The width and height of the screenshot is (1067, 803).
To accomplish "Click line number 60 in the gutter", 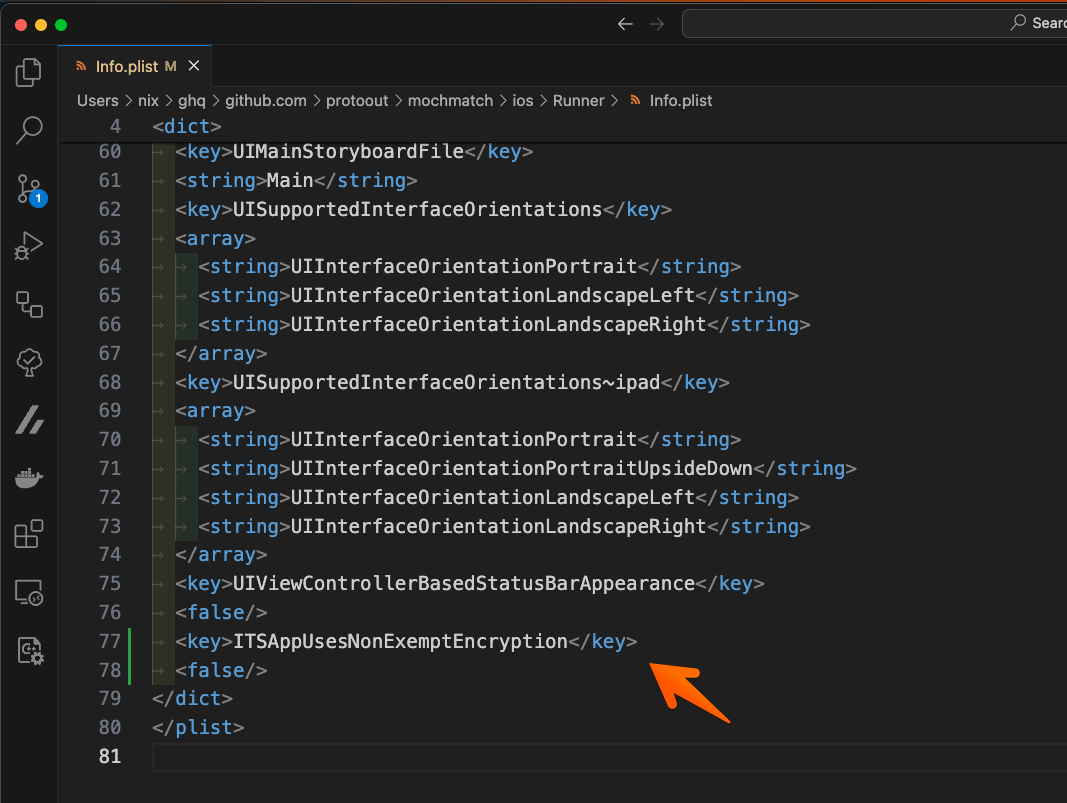I will 110,151.
